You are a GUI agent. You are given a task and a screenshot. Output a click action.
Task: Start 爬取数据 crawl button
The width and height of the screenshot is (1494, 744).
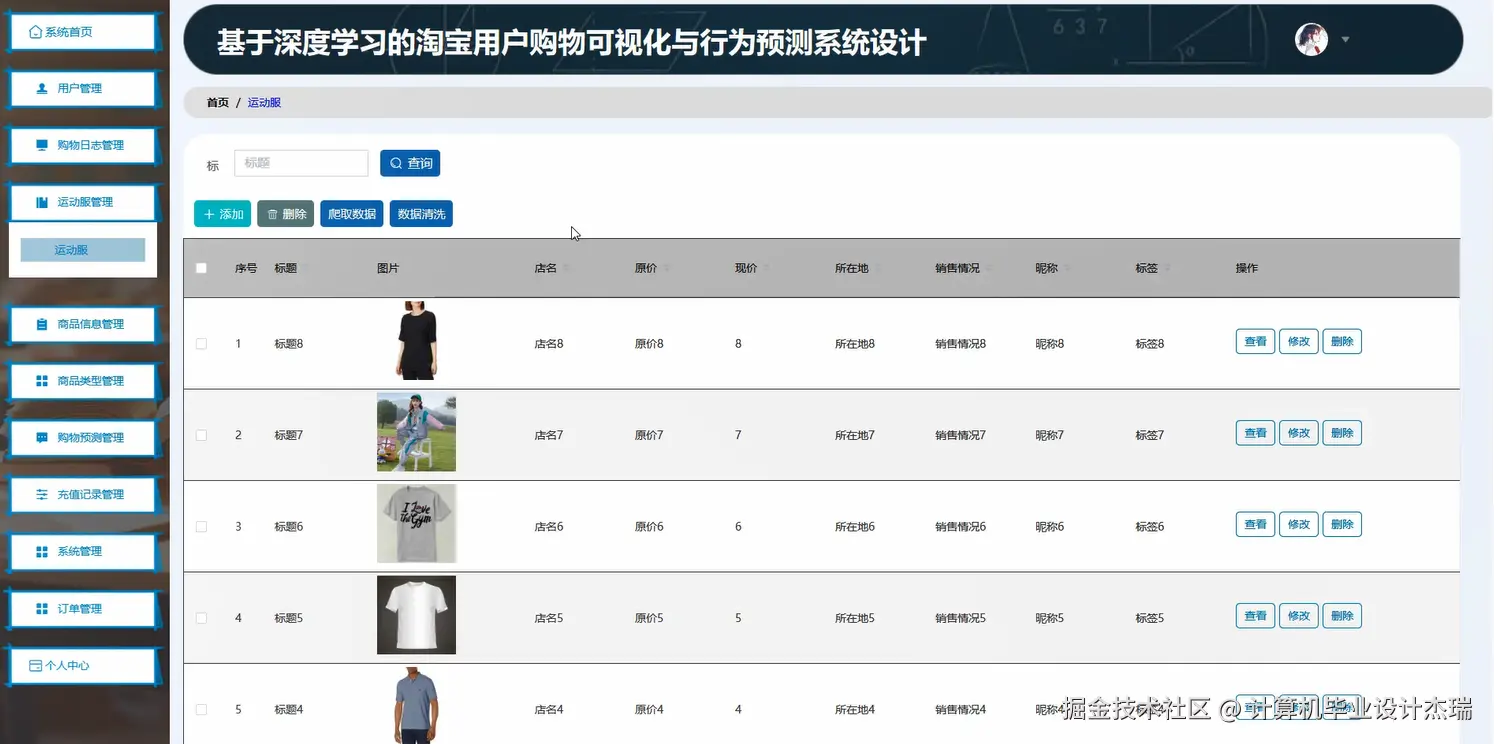(352, 214)
